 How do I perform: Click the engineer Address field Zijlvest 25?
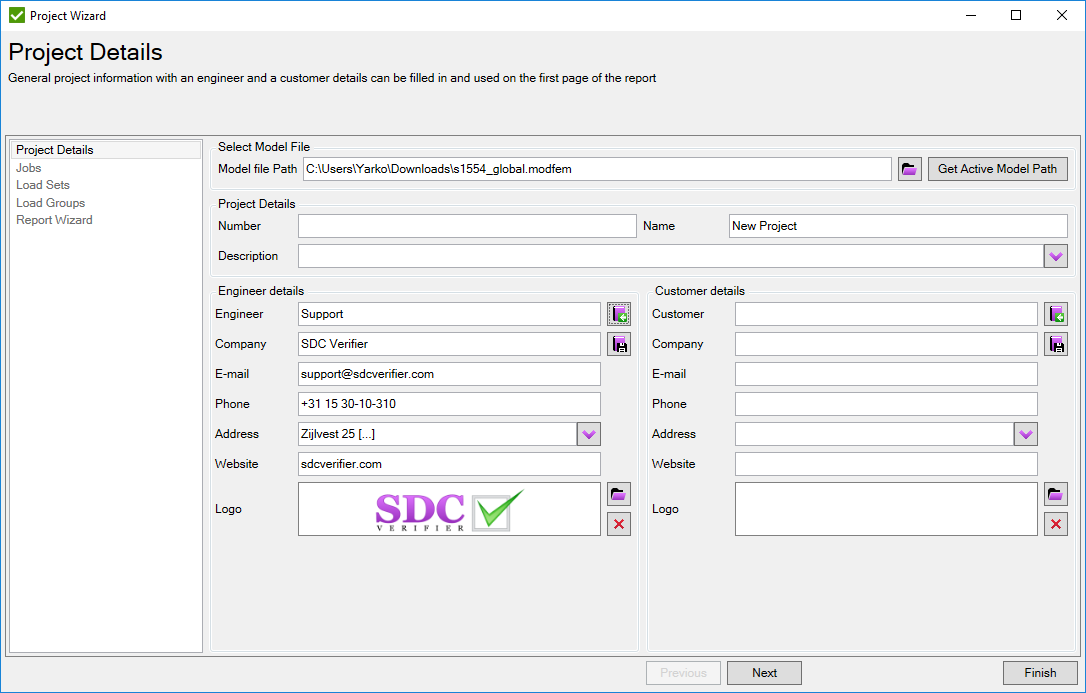click(438, 434)
